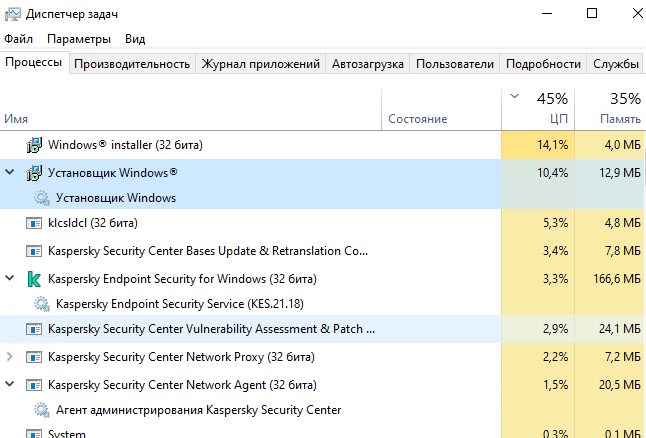646x438 pixels.
Task: Collapse Kaspersky Security Center Network Agent group
Action: coord(9,384)
